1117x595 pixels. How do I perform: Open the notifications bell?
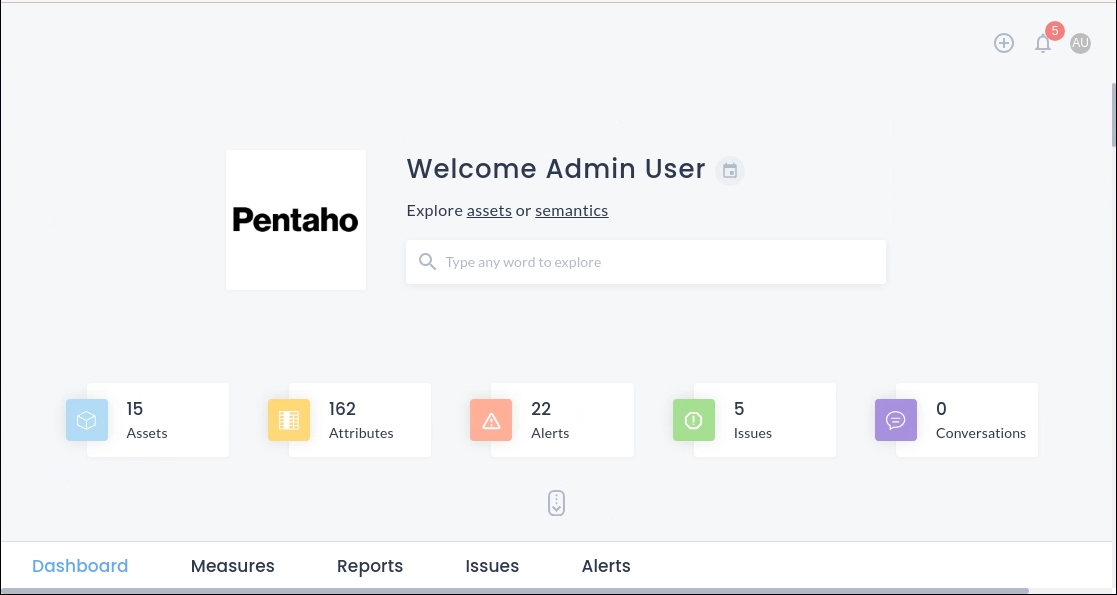point(1043,44)
